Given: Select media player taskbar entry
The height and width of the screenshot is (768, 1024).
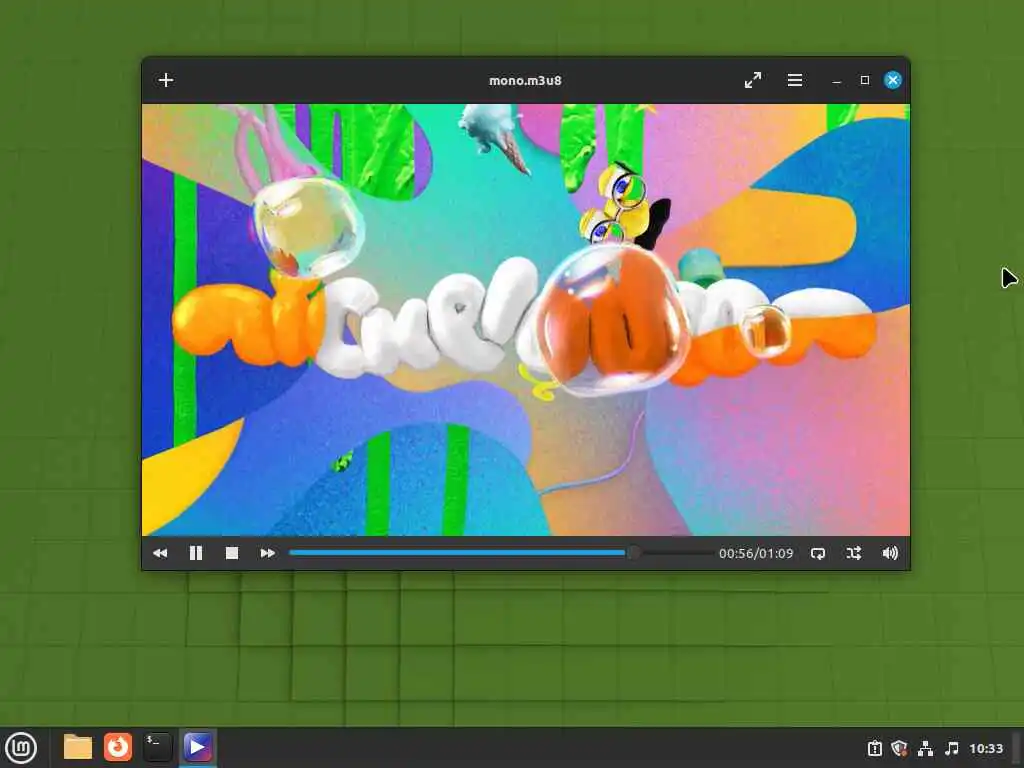Looking at the screenshot, I should tap(197, 747).
